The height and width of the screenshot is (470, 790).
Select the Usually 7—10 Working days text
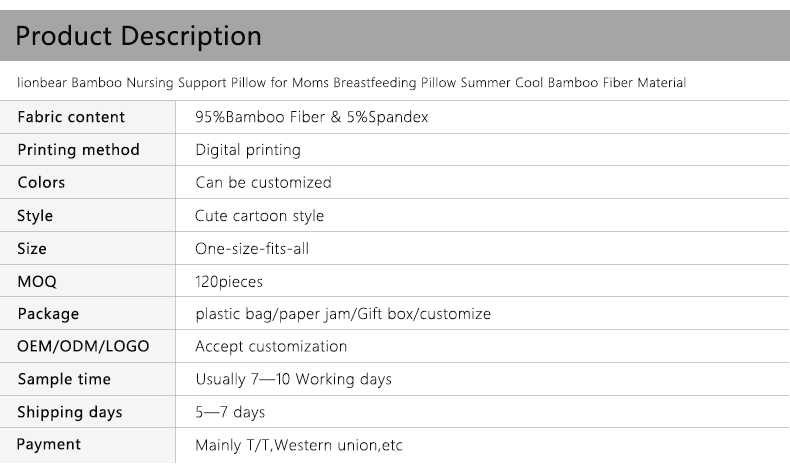tap(293, 380)
